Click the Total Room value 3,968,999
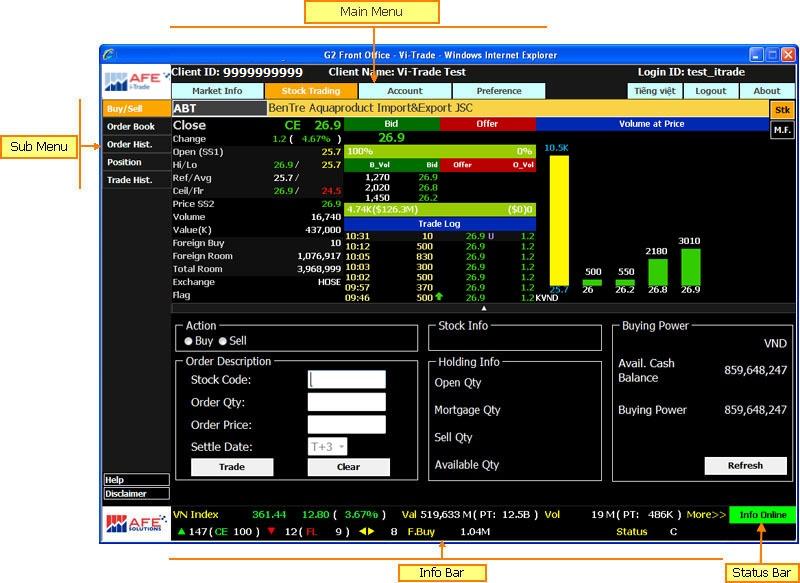800x583 pixels. click(319, 269)
